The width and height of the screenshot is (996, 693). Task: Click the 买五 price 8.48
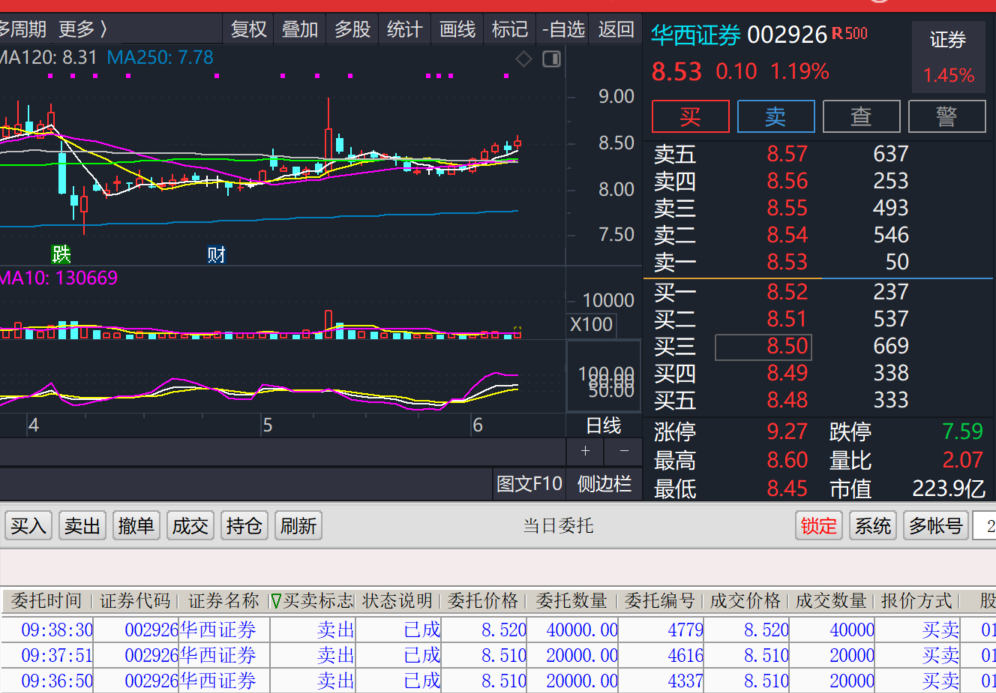point(787,400)
